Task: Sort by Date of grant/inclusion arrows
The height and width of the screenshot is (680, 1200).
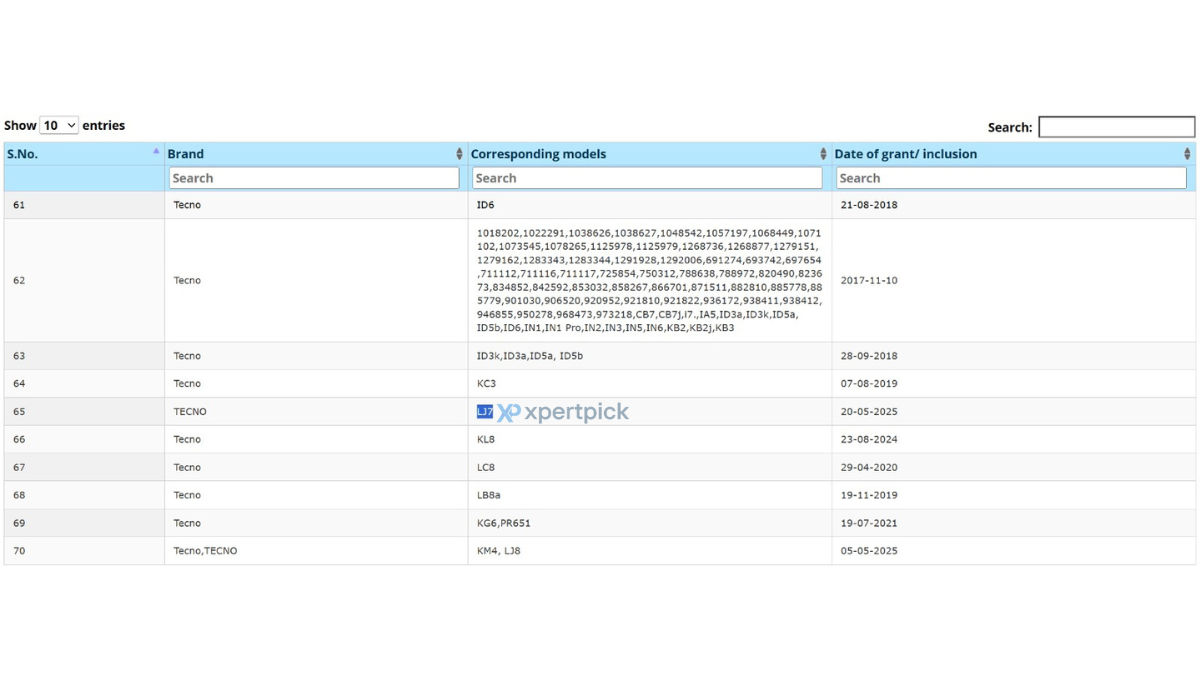Action: [x=1187, y=154]
